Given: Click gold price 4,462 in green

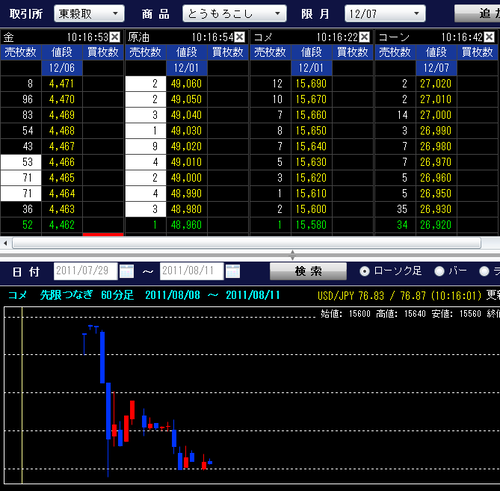Looking at the screenshot, I should point(62,225).
